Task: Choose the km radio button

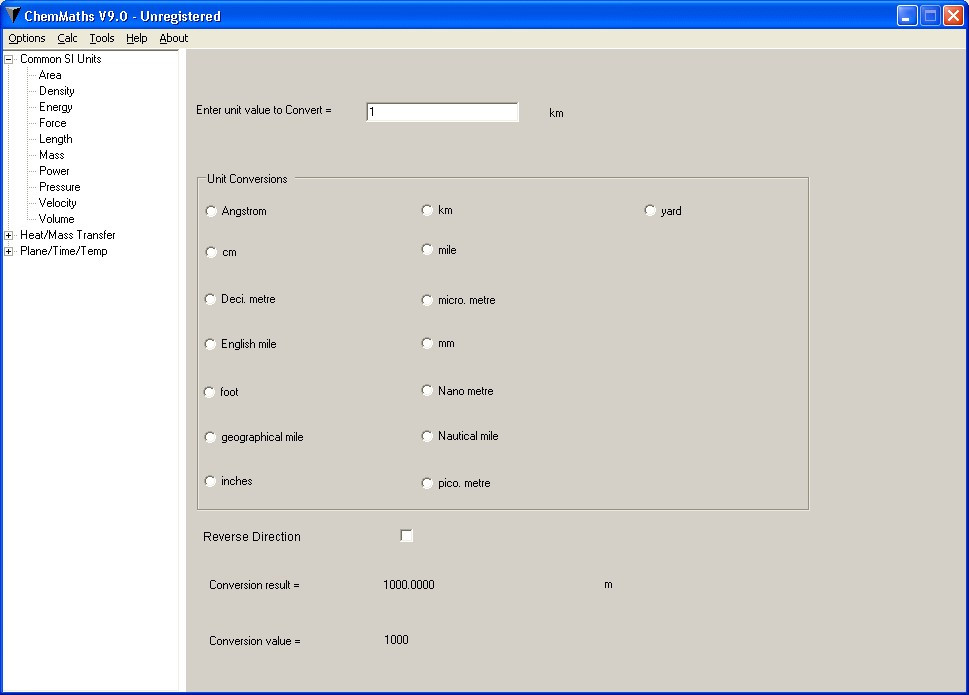Action: tap(427, 210)
